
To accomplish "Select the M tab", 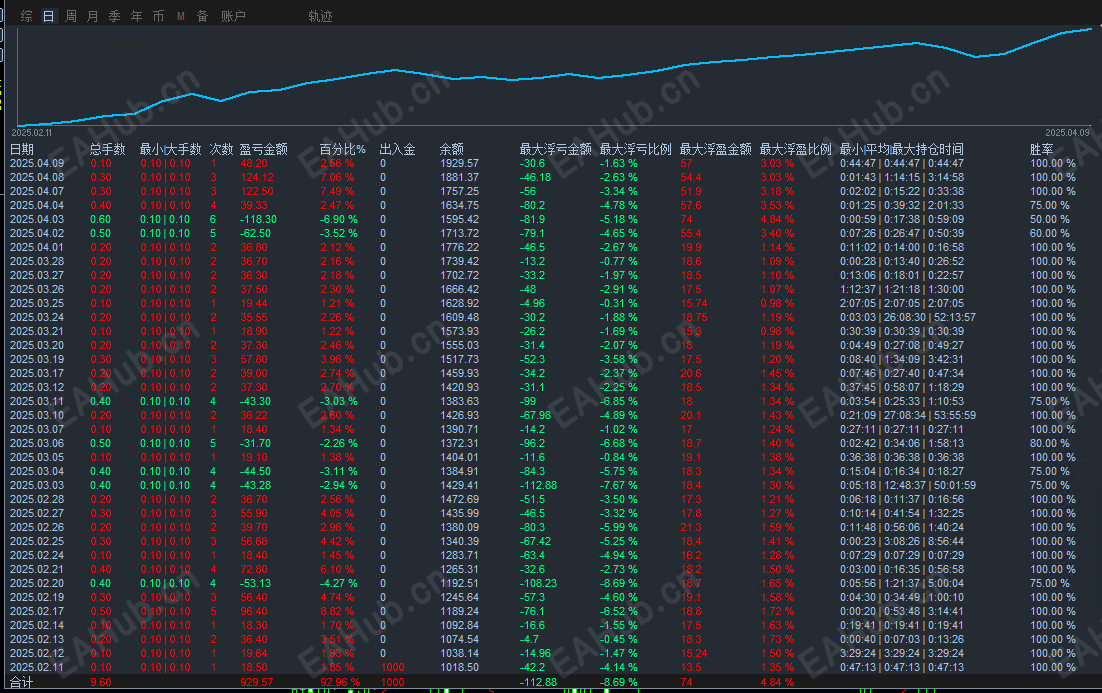I will tap(181, 16).
